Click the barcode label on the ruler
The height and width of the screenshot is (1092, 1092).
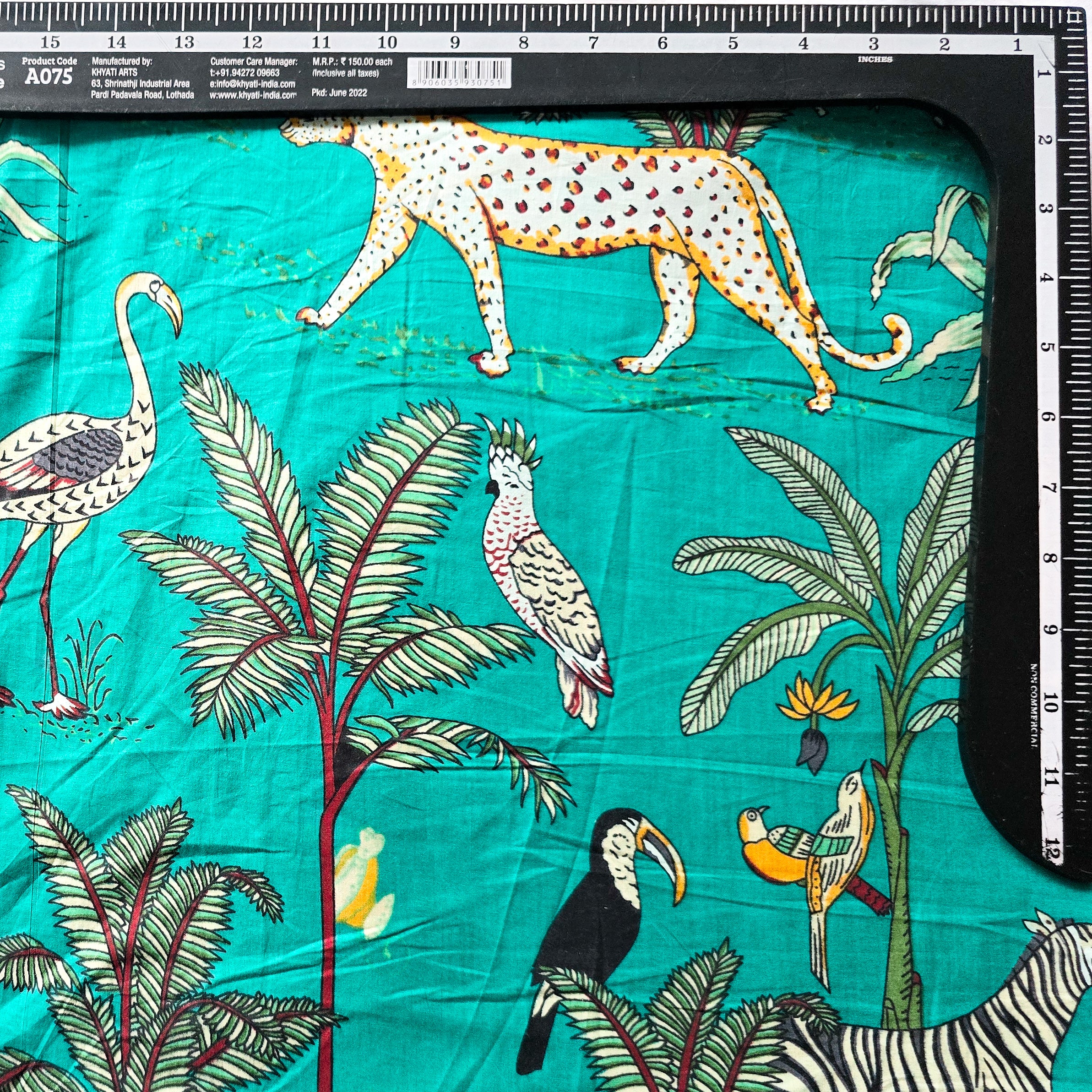459,73
